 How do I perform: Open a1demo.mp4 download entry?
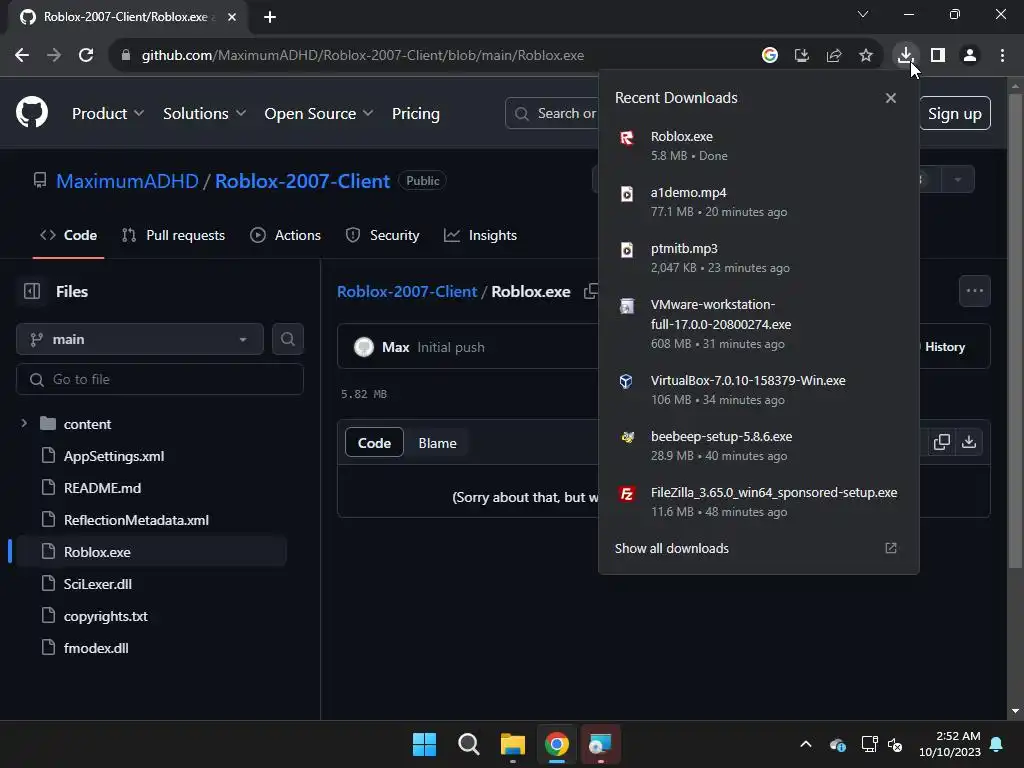point(758,202)
